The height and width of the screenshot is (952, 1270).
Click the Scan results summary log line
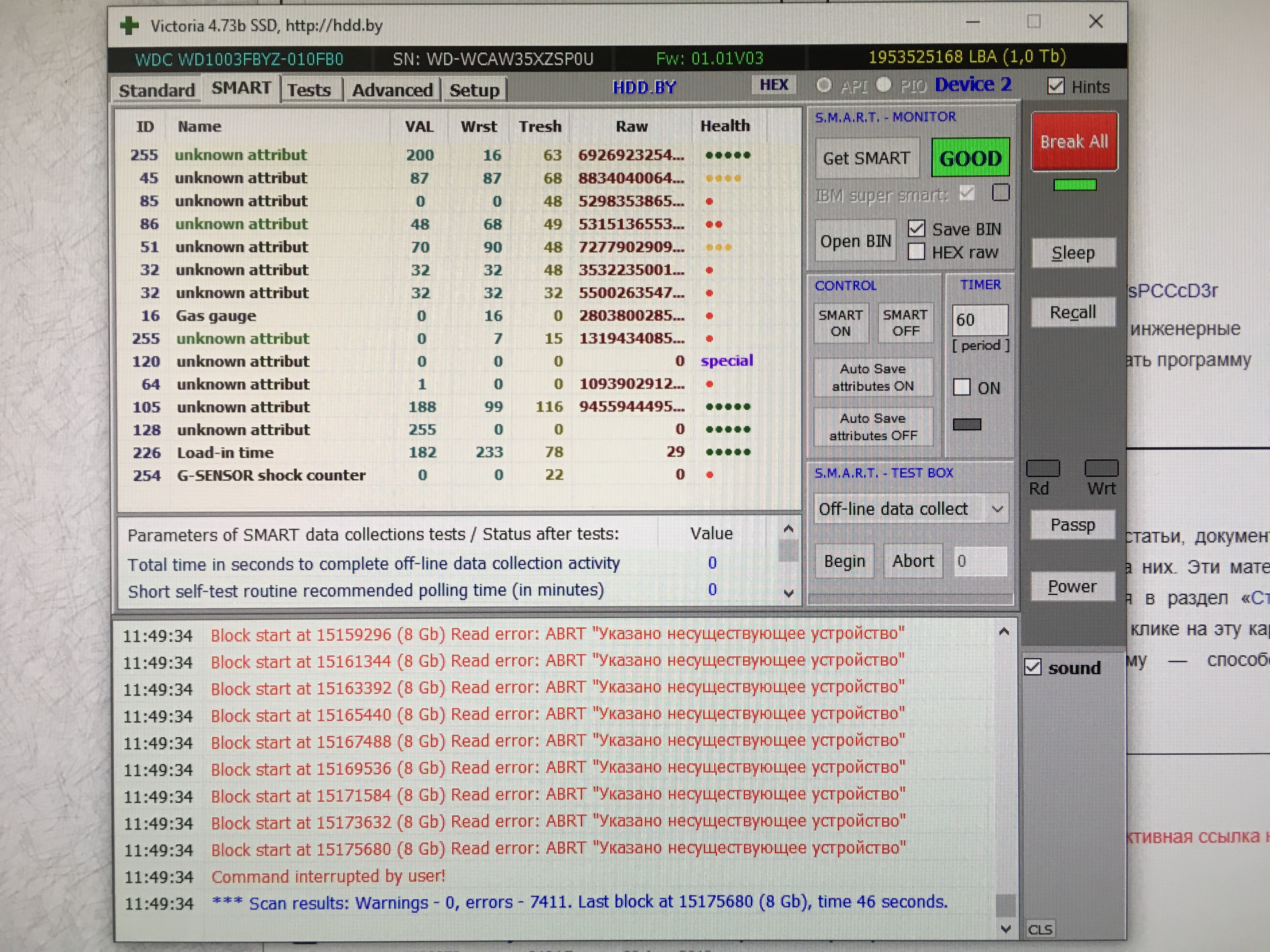[580, 902]
